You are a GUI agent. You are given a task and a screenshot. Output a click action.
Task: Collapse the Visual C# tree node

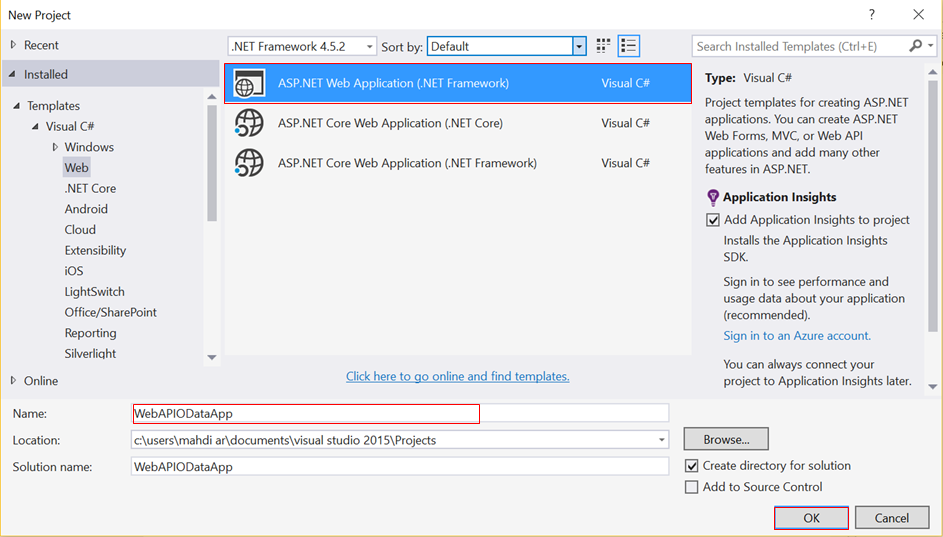click(x=35, y=126)
